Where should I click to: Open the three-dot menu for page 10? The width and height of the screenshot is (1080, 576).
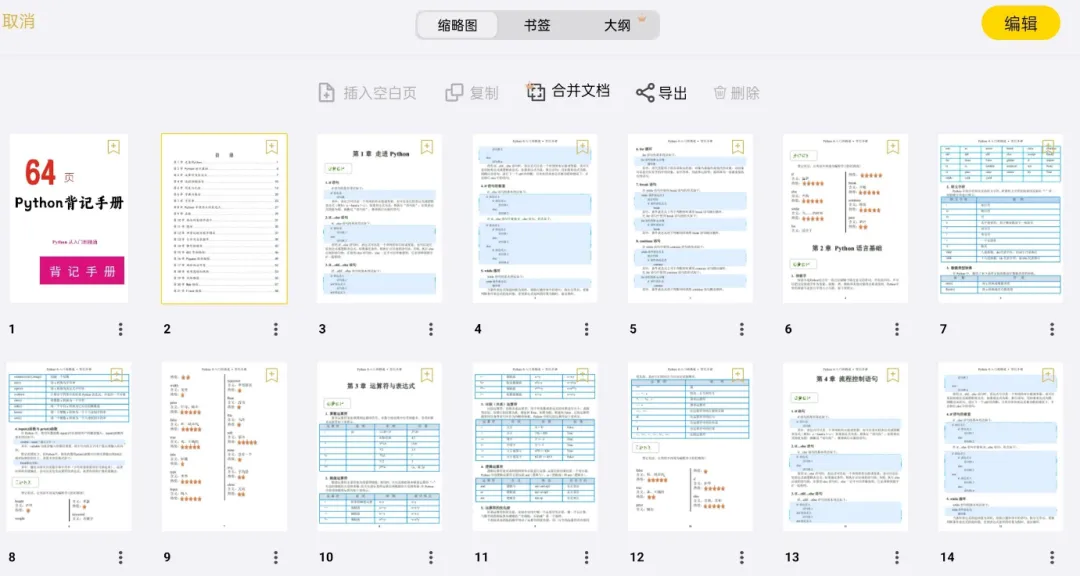[431, 557]
